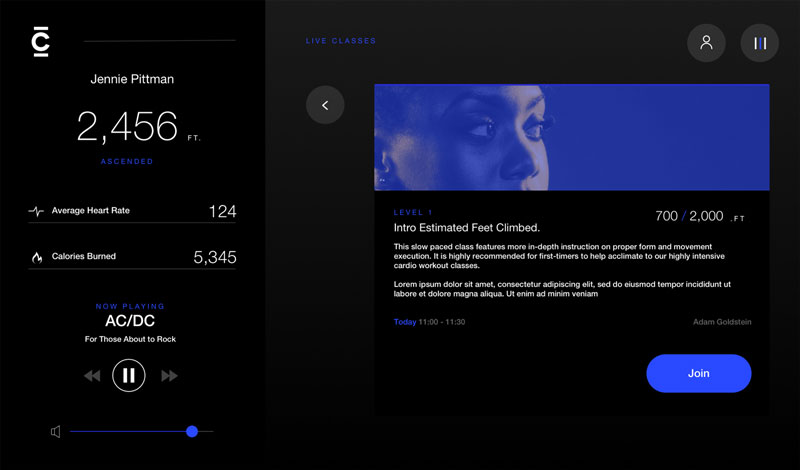Skip forward to the next track
This screenshot has width=800, height=470.
click(169, 376)
